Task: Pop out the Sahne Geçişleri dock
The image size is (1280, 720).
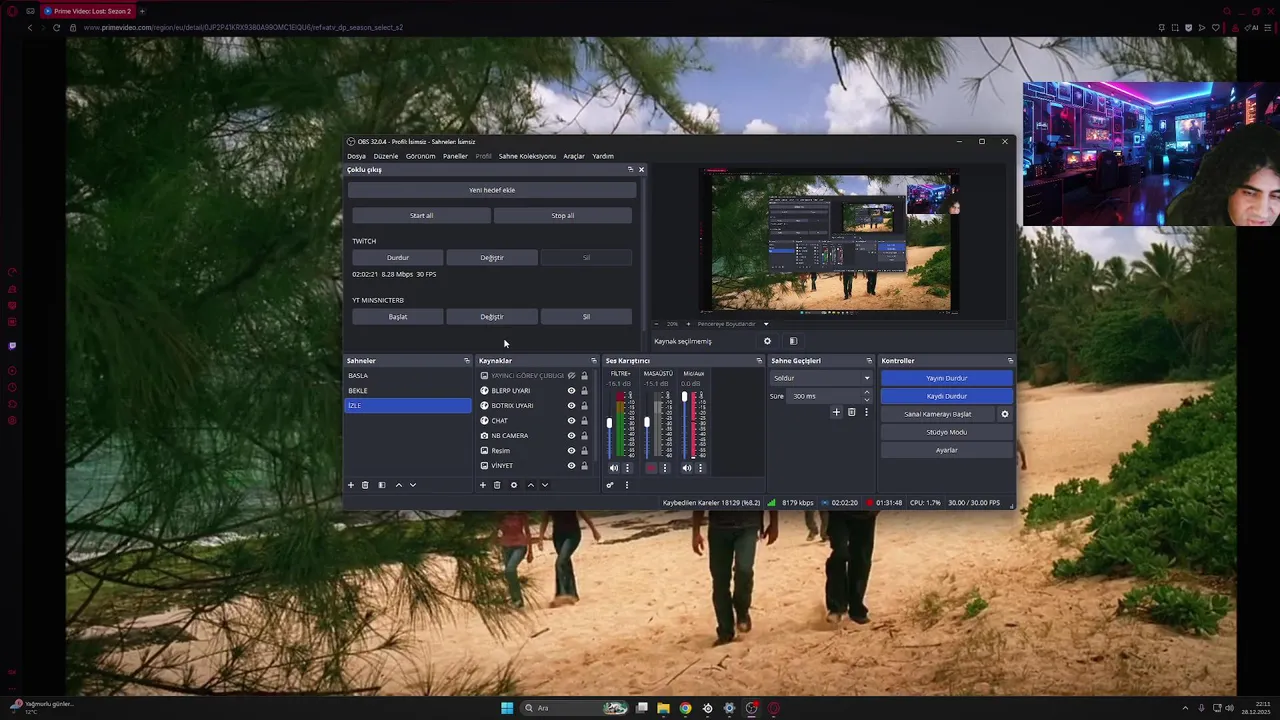Action: (869, 361)
